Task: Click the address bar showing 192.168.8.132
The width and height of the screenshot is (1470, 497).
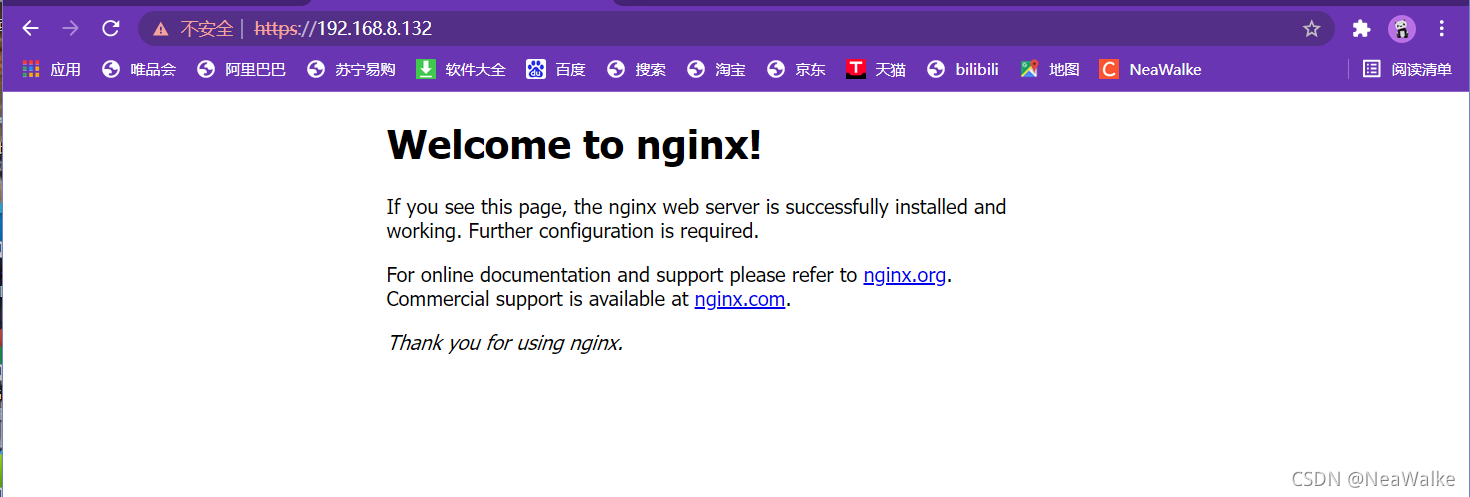Action: (736, 29)
